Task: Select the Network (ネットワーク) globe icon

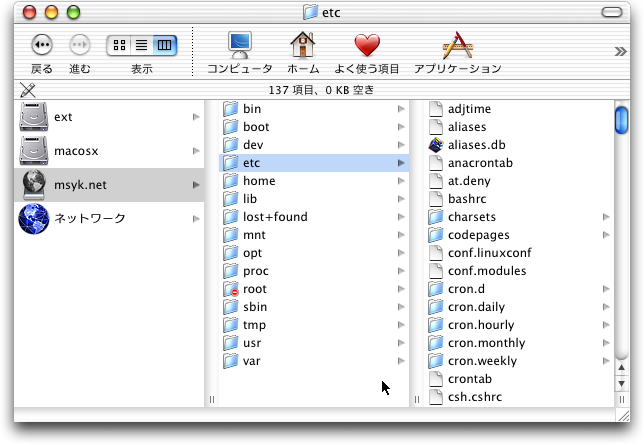Action: pos(34,218)
